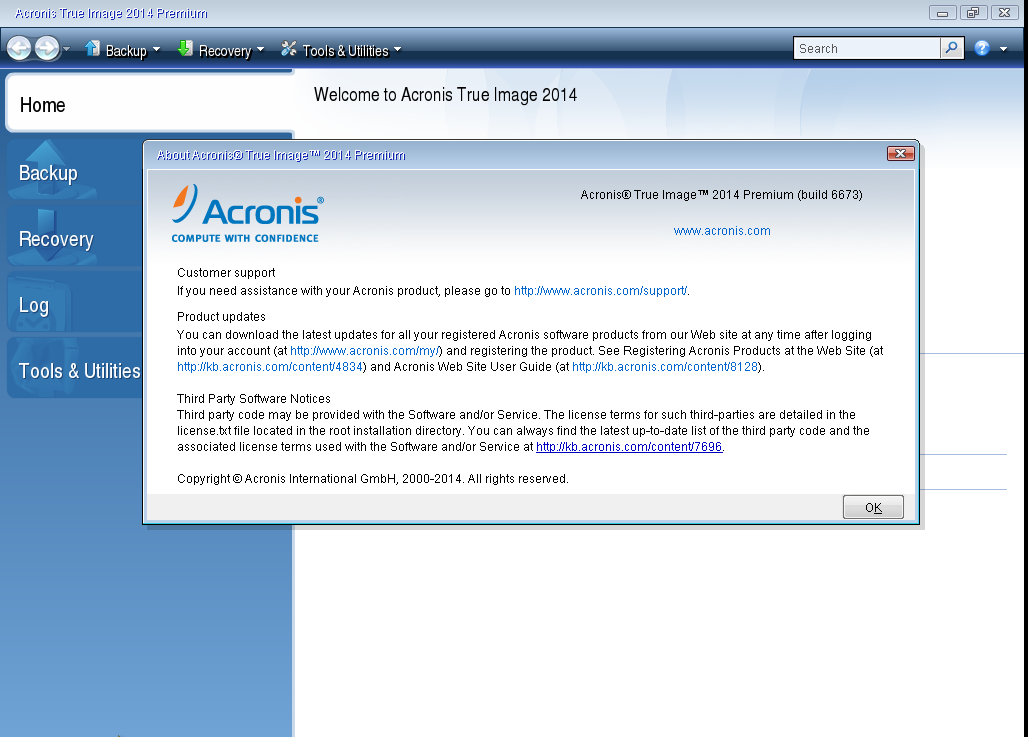1028x737 pixels.
Task: Click the Tools & Utilities wrench icon
Action: (x=288, y=49)
